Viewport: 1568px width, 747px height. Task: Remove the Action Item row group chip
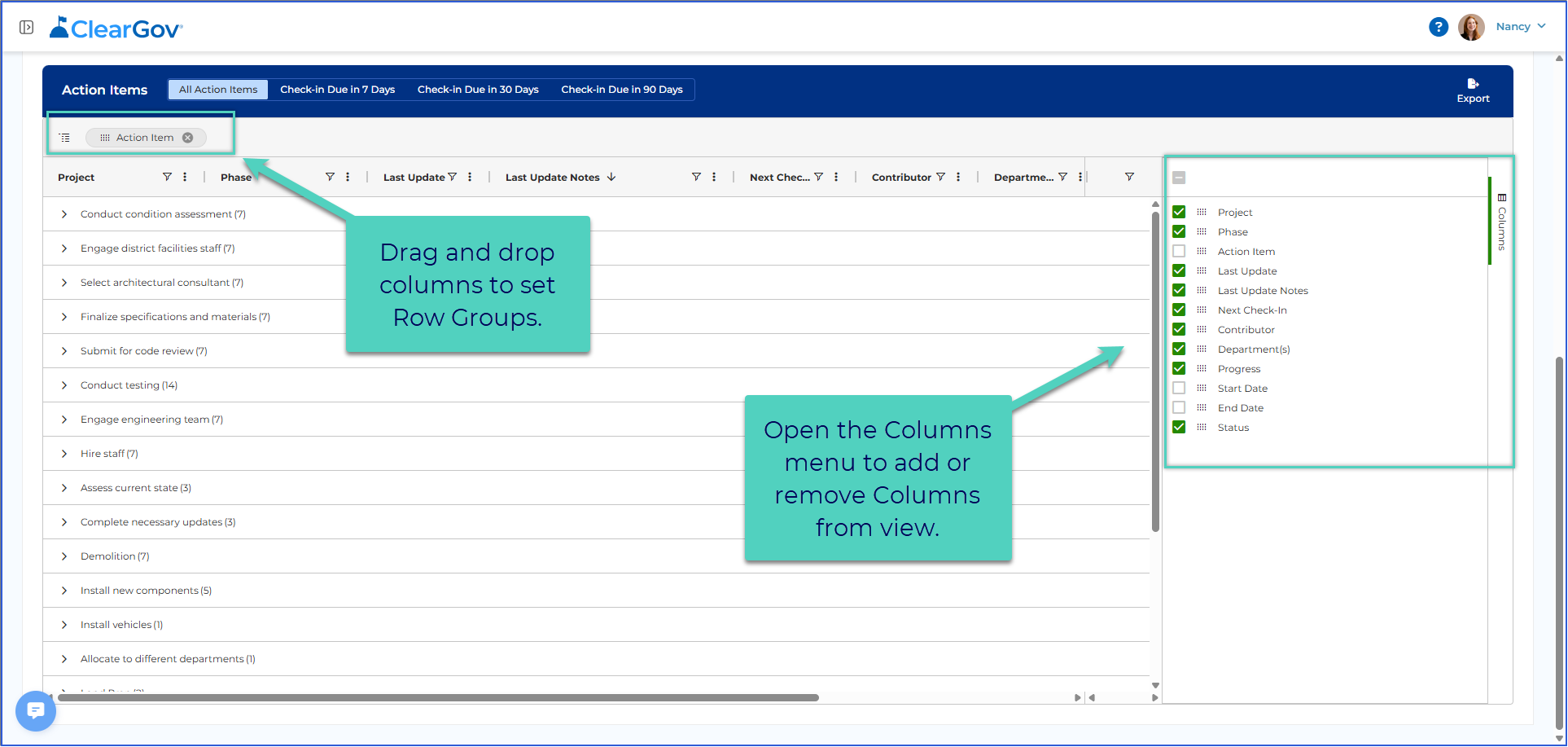[x=188, y=138]
